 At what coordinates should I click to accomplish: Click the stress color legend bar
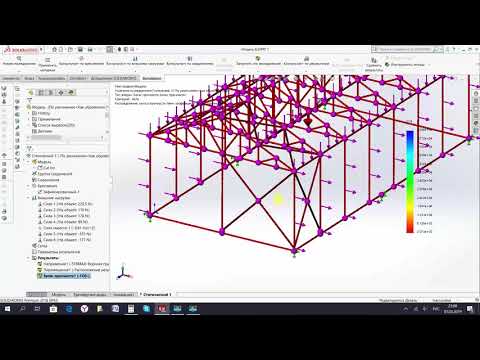tap(410, 182)
